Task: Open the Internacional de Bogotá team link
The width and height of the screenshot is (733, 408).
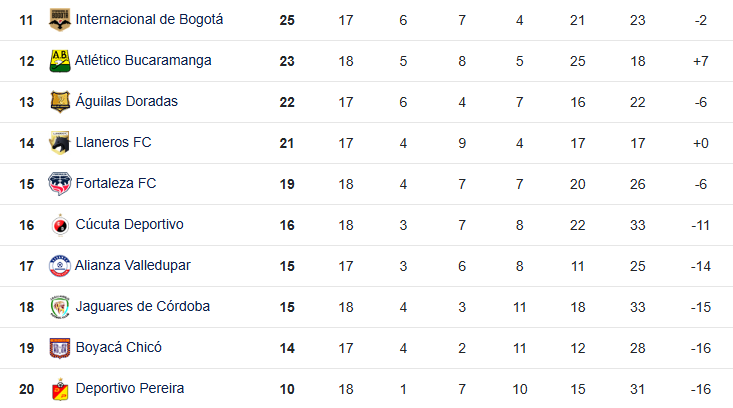Action: 149,19
